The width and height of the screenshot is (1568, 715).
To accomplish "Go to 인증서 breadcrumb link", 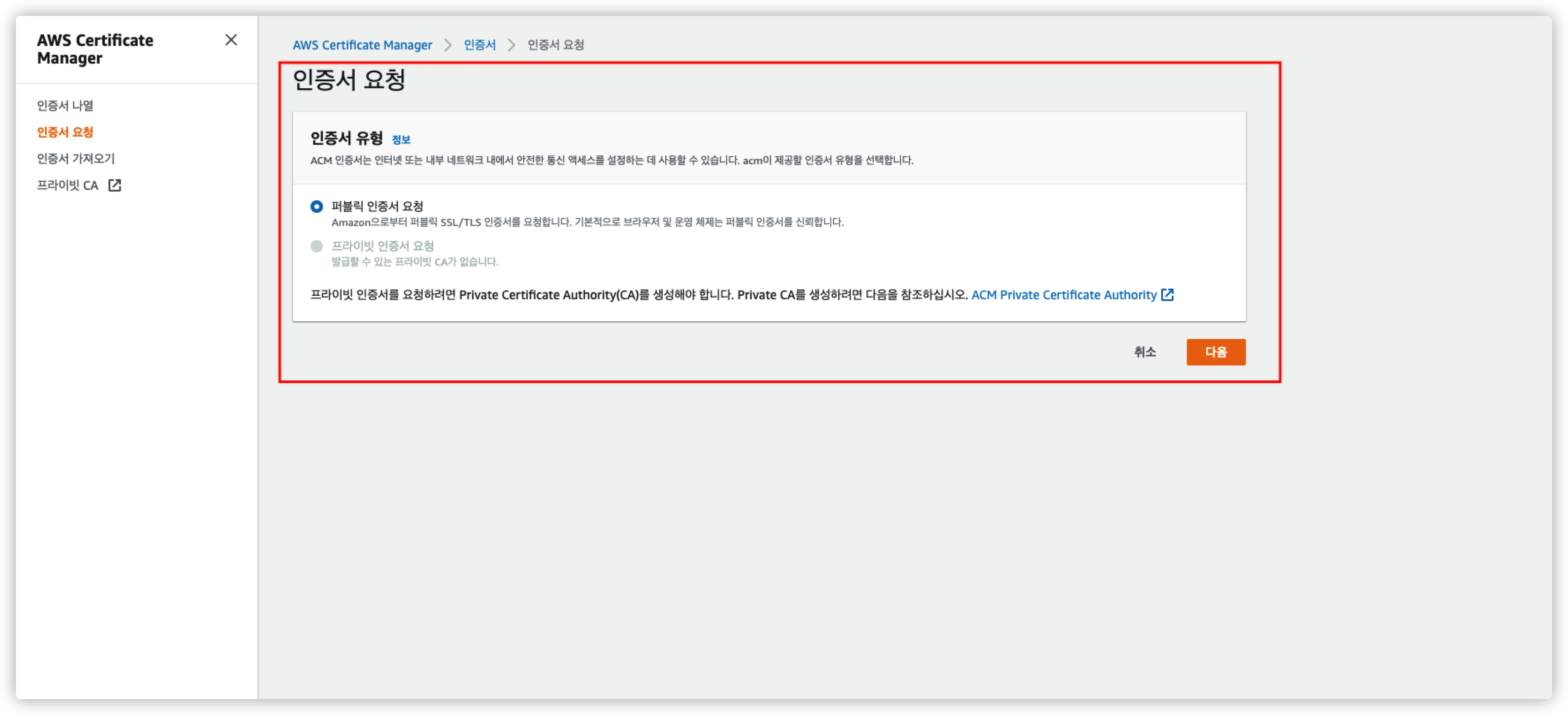I will click(480, 45).
